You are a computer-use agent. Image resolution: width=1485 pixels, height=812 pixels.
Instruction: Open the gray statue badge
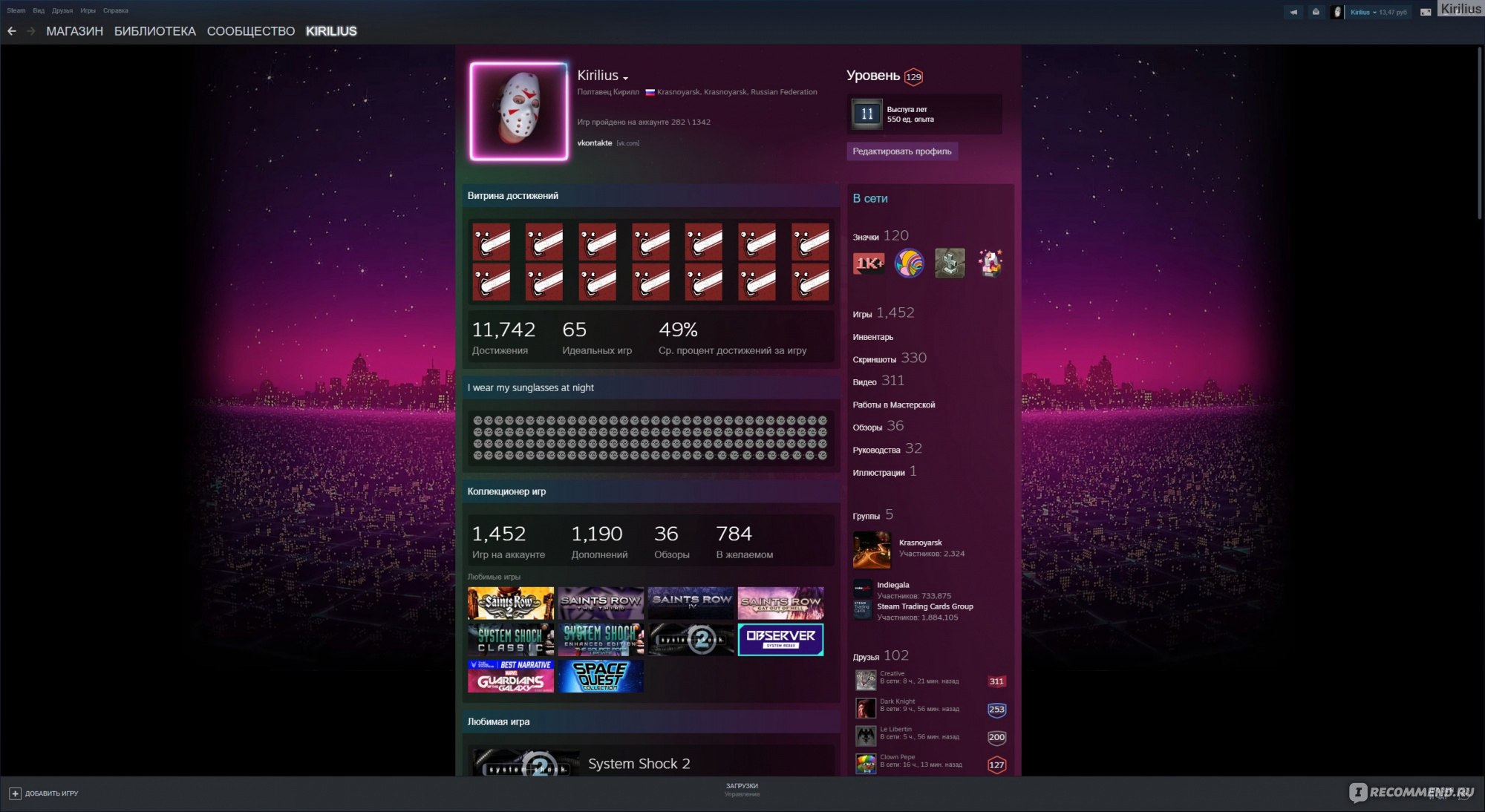click(950, 263)
